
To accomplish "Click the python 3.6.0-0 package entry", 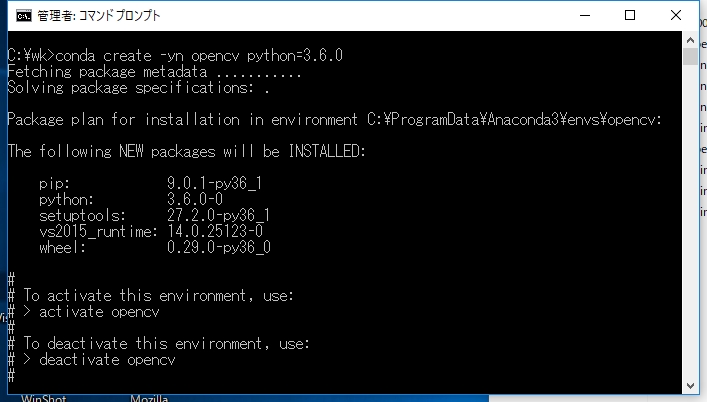I will (131, 200).
